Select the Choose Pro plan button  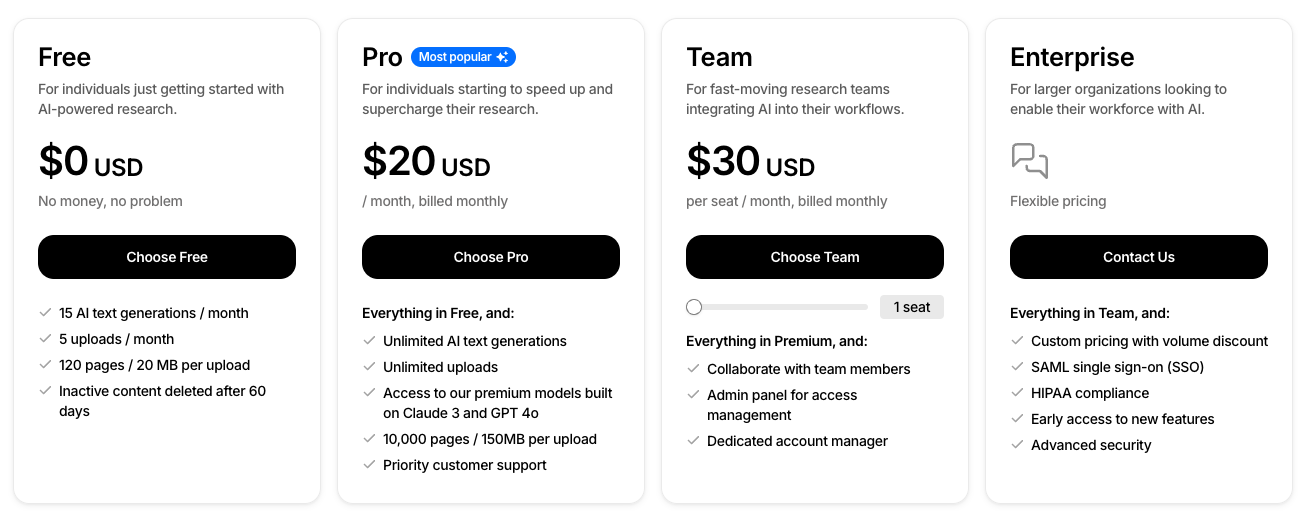pos(490,257)
